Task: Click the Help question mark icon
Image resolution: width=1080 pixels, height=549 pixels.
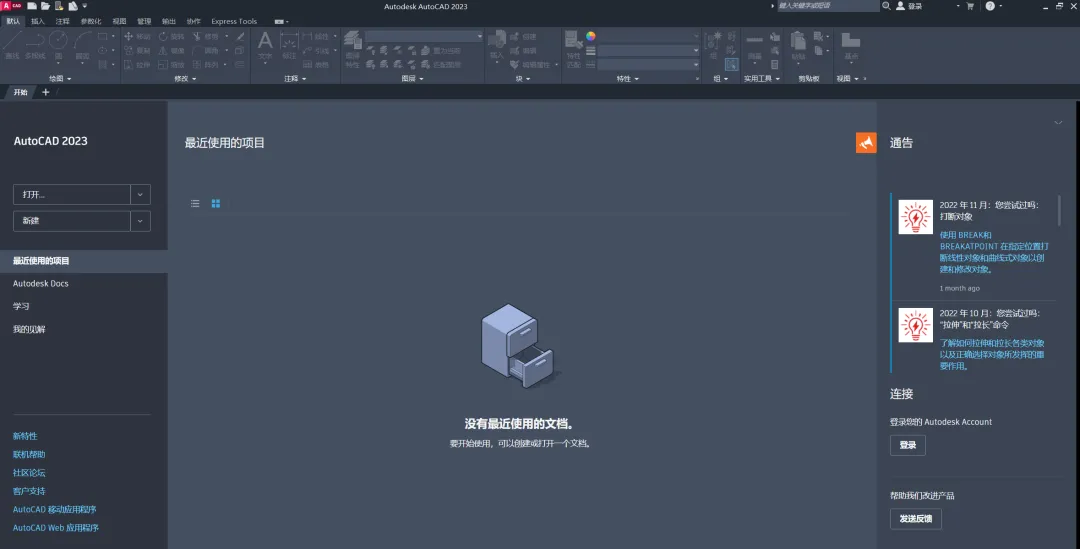Action: (x=990, y=6)
